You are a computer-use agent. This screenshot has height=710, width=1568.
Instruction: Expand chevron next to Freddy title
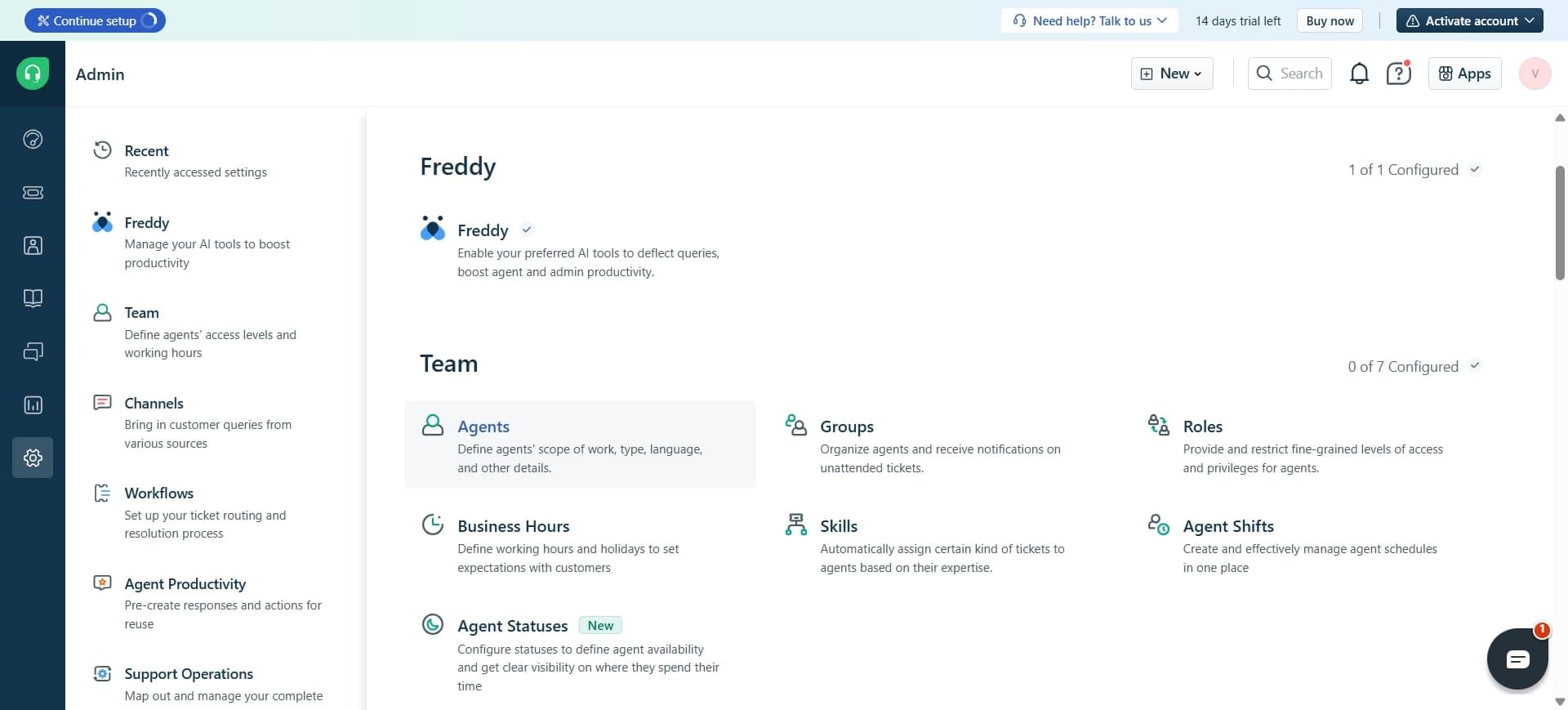[527, 230]
